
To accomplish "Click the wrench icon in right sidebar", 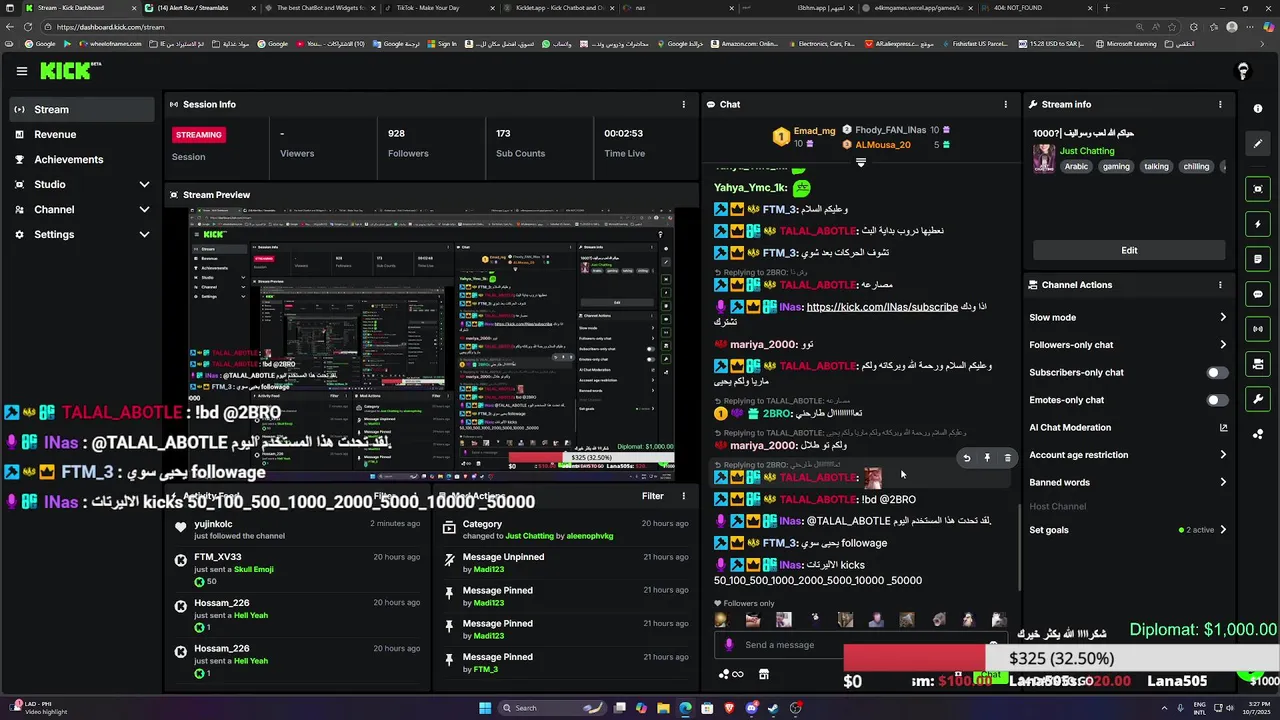I will coord(1258,399).
